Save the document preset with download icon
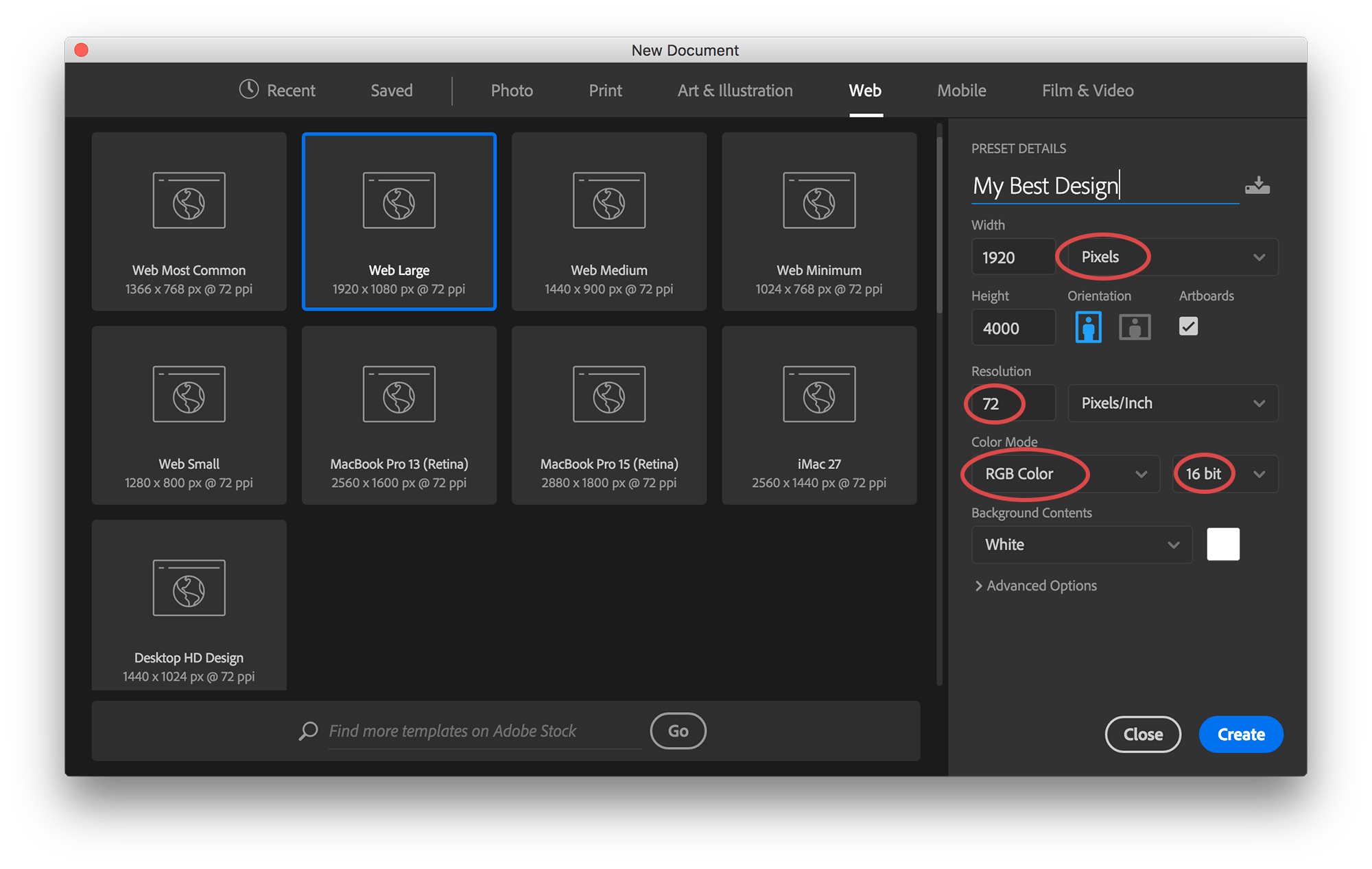Screen dimensions: 1372x869 [x=1257, y=186]
